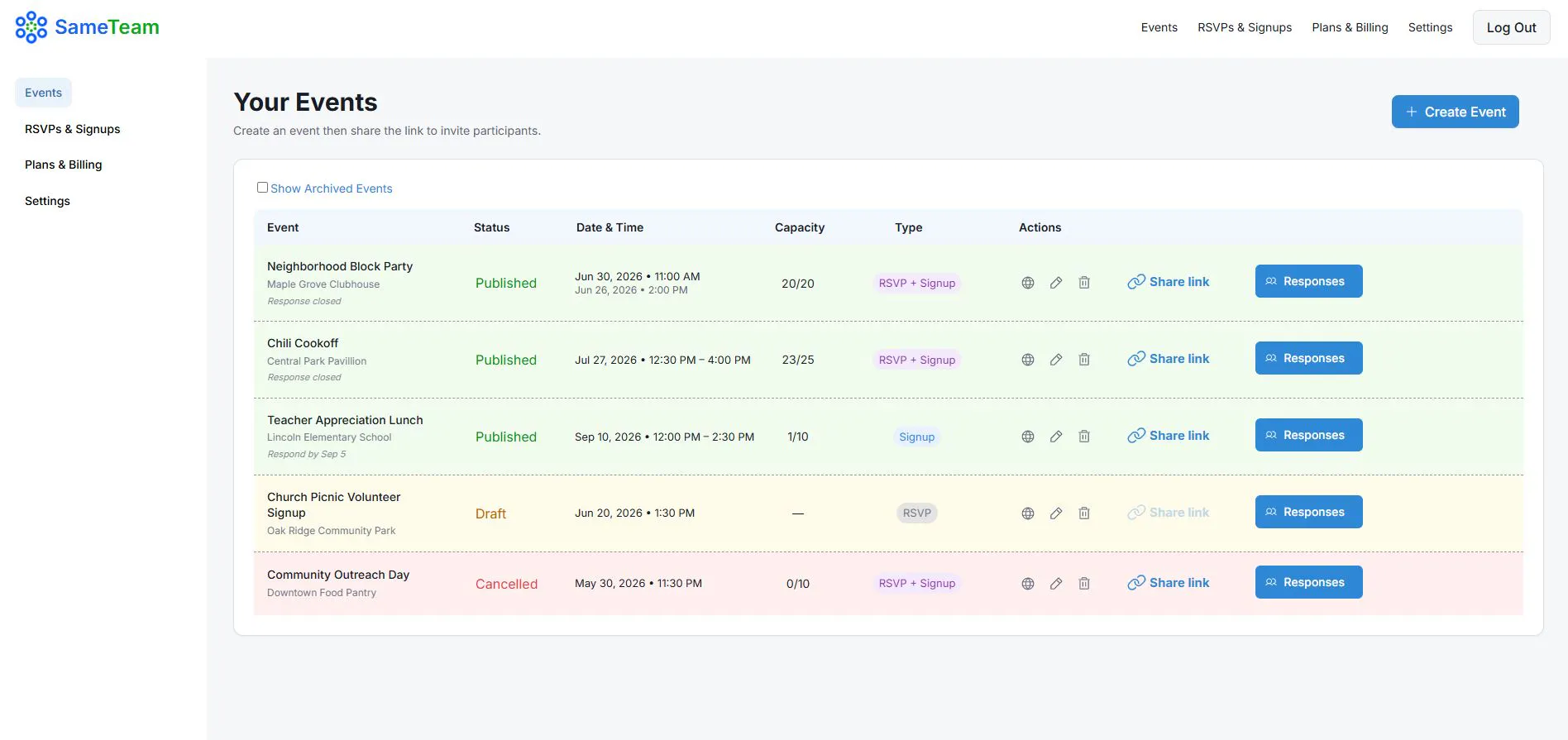Open RSVPs & Signups in top navigation
Viewport: 1568px width, 740px height.
tap(1245, 27)
